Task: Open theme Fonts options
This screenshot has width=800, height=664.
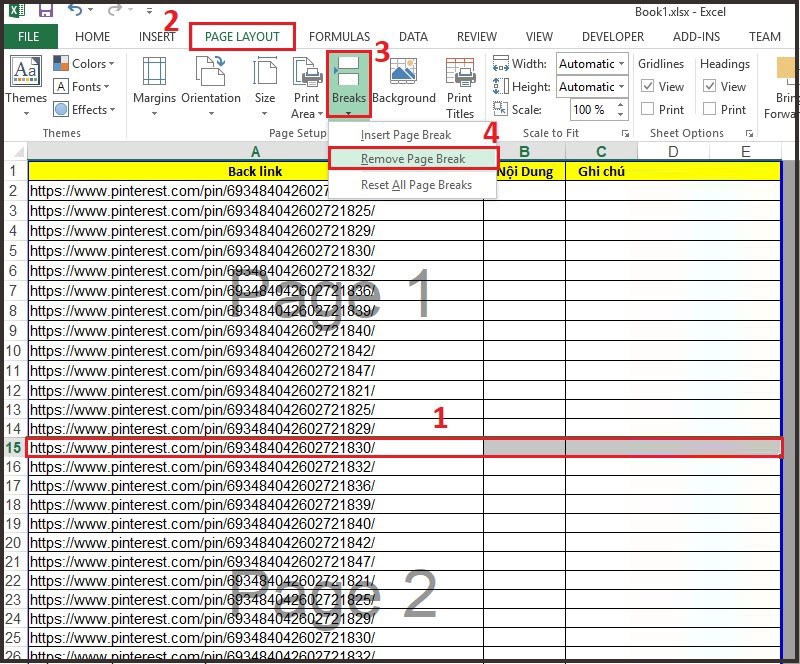Action: click(x=82, y=87)
